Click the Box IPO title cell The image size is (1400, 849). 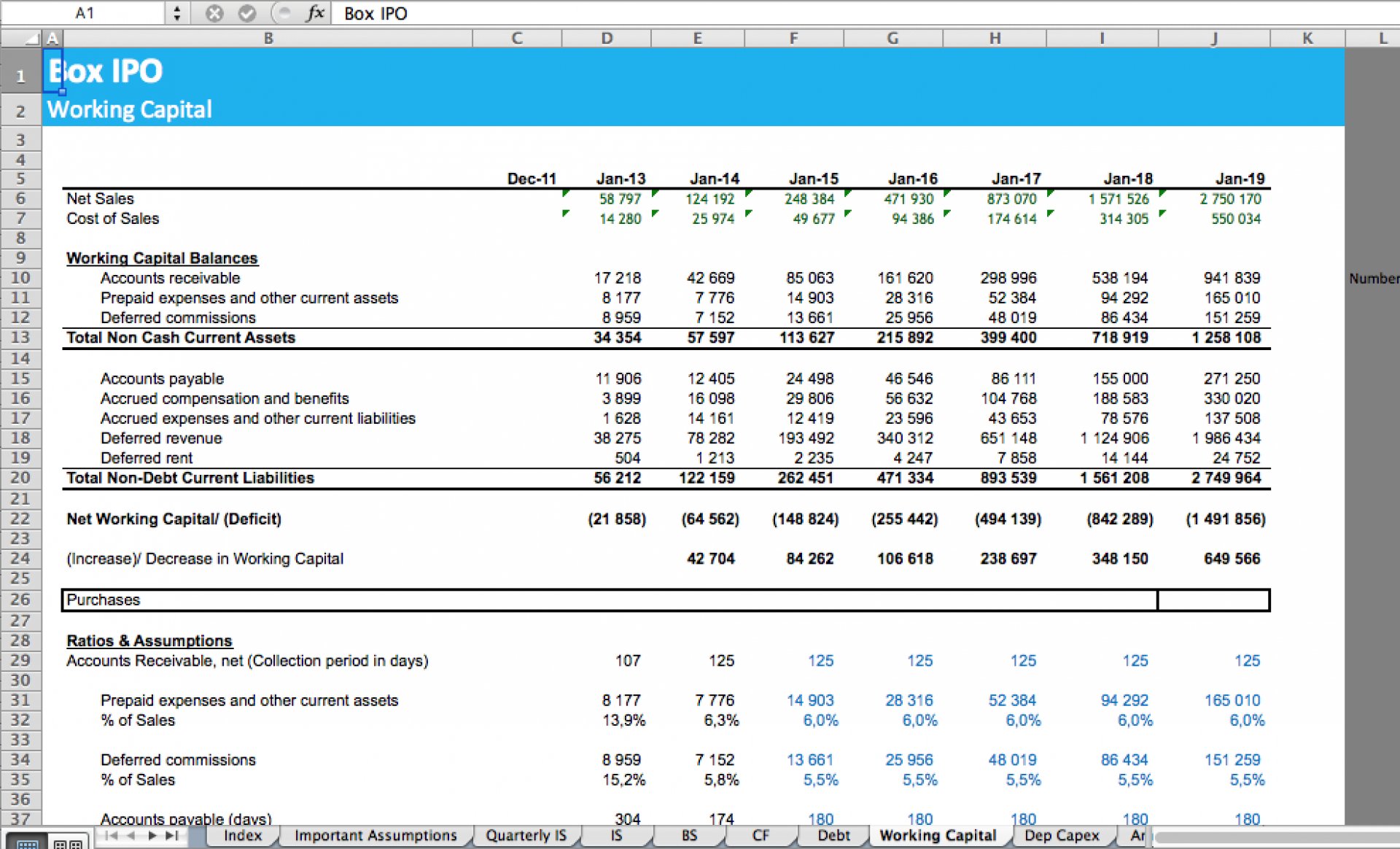[106, 71]
